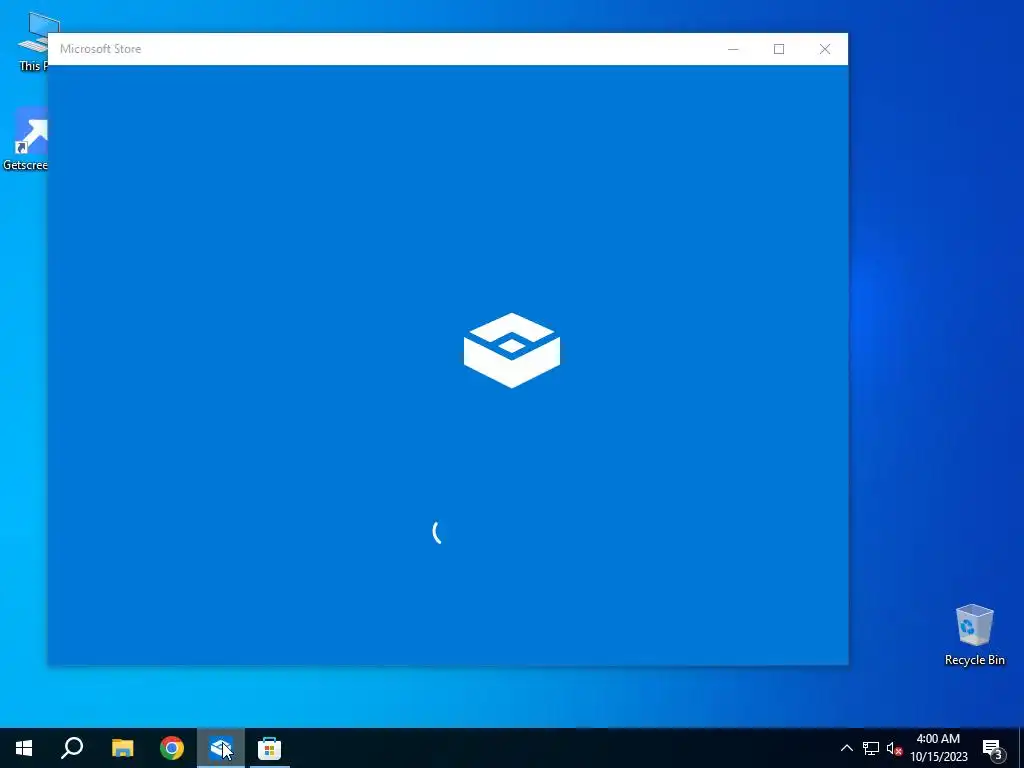Click the muted volume speaker icon
The image size is (1024, 768).
coord(894,748)
